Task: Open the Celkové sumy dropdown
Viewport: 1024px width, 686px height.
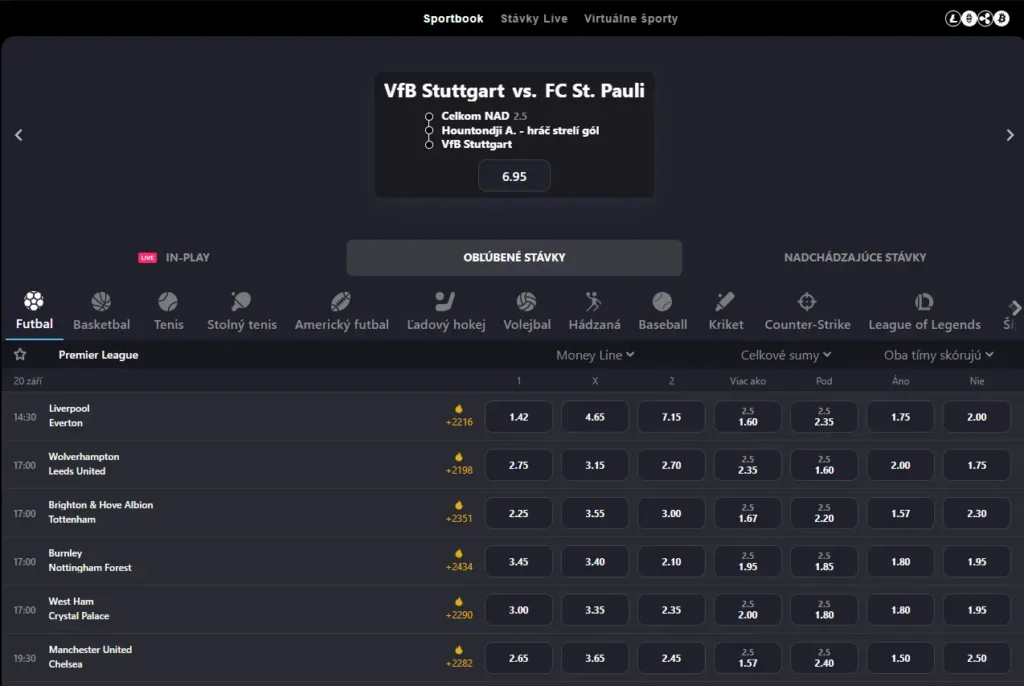Action: point(786,355)
